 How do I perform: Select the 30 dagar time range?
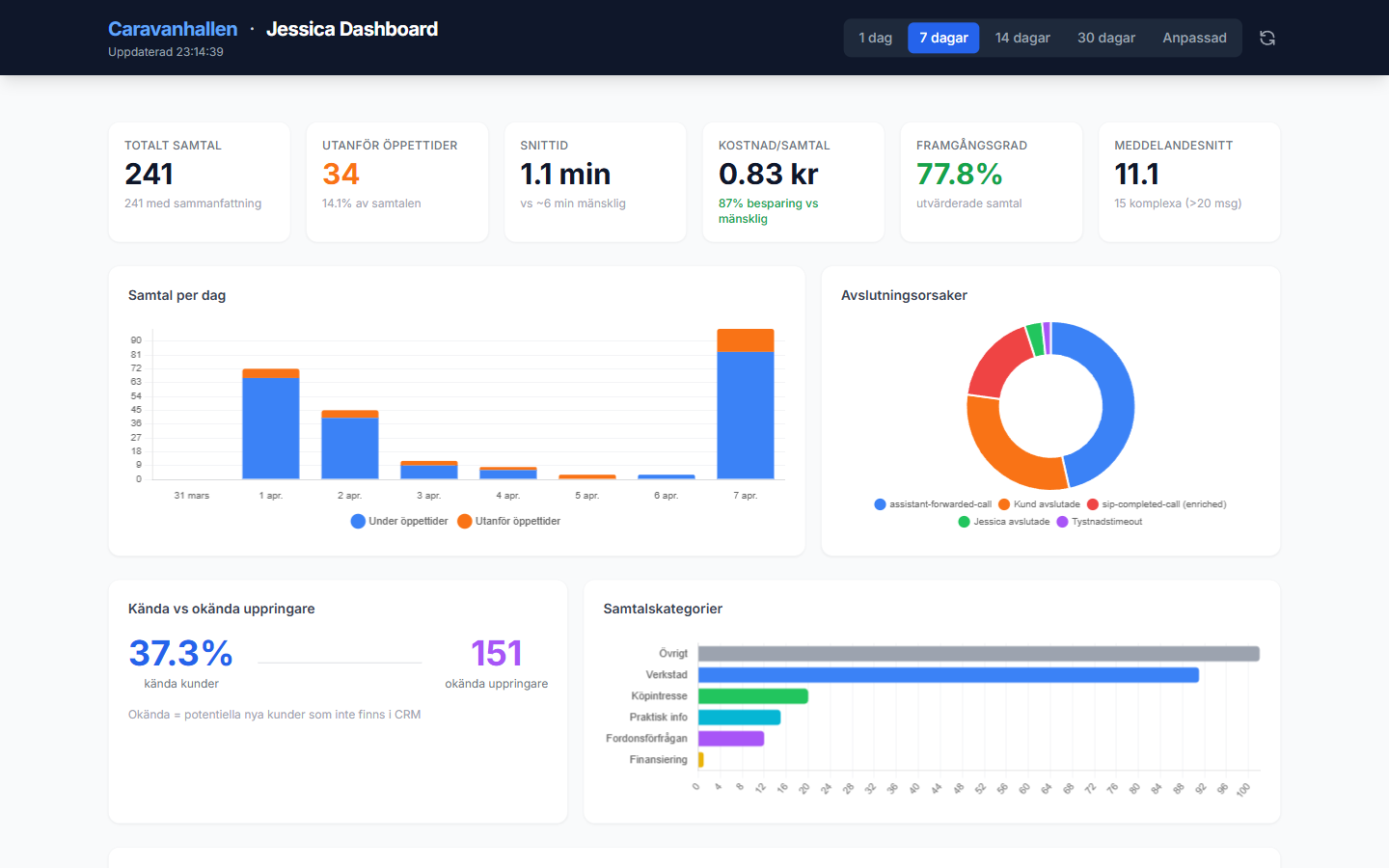pyautogui.click(x=1105, y=38)
